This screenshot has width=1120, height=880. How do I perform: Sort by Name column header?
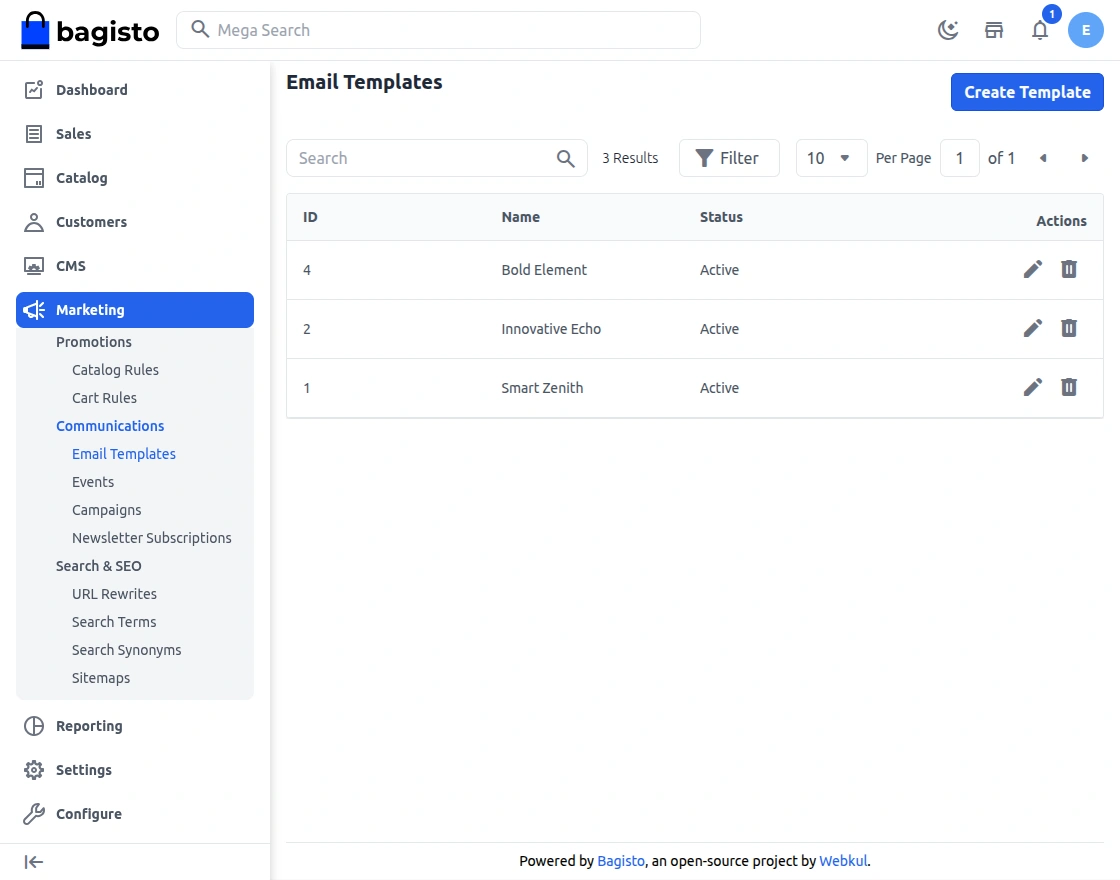coord(521,217)
